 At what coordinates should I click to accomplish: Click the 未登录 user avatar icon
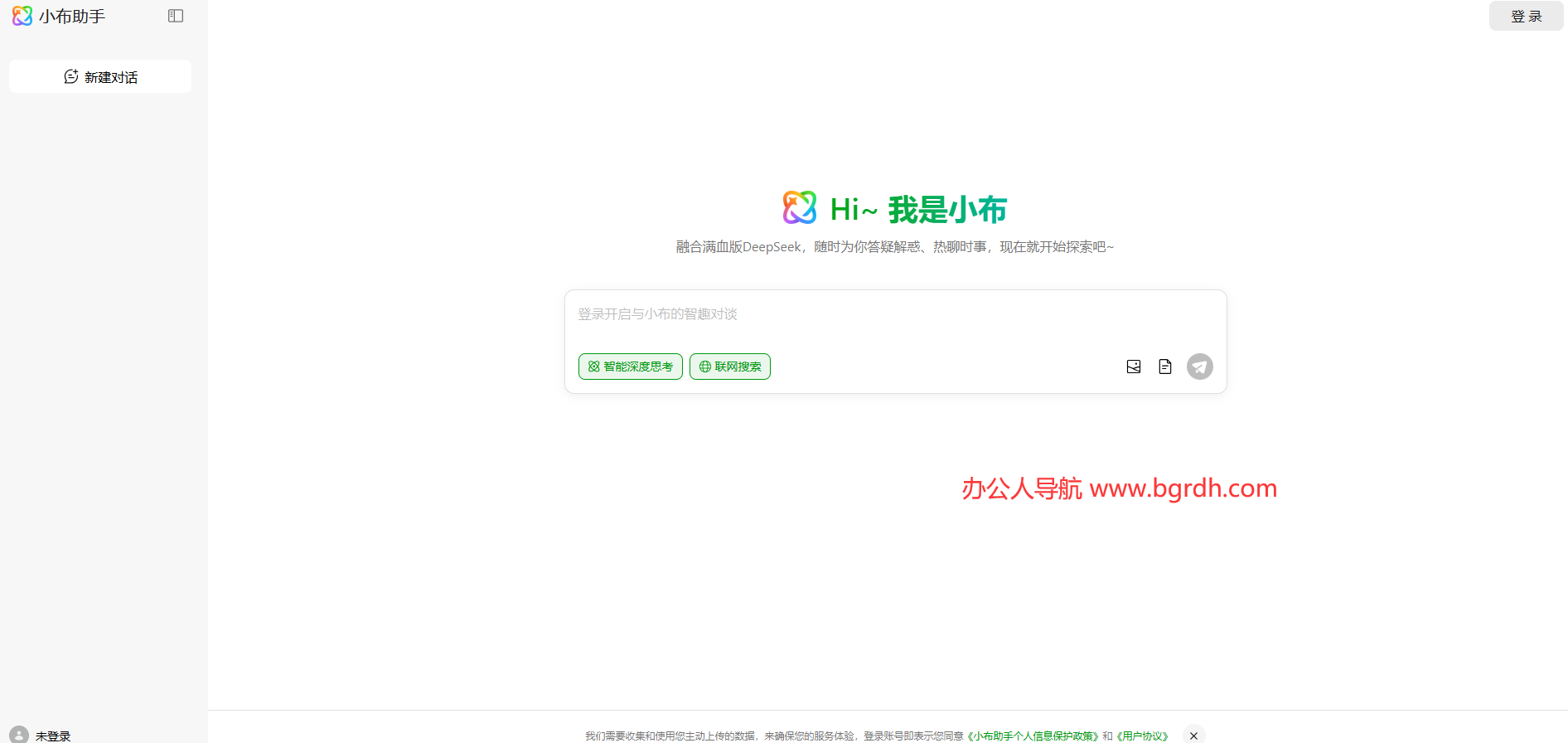tap(19, 735)
